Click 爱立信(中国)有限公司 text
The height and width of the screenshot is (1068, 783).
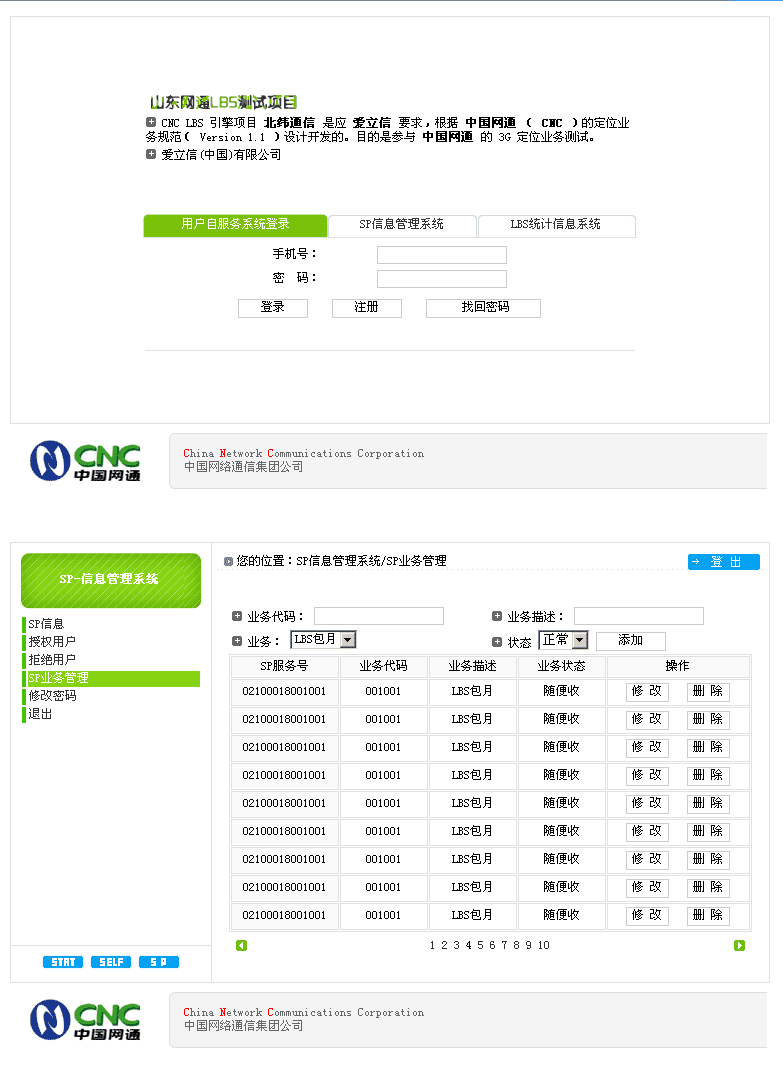tap(221, 155)
